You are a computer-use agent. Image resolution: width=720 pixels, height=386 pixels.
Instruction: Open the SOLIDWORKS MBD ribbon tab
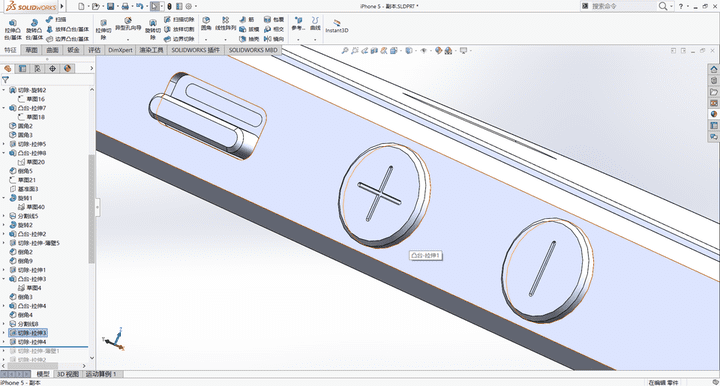coord(253,50)
